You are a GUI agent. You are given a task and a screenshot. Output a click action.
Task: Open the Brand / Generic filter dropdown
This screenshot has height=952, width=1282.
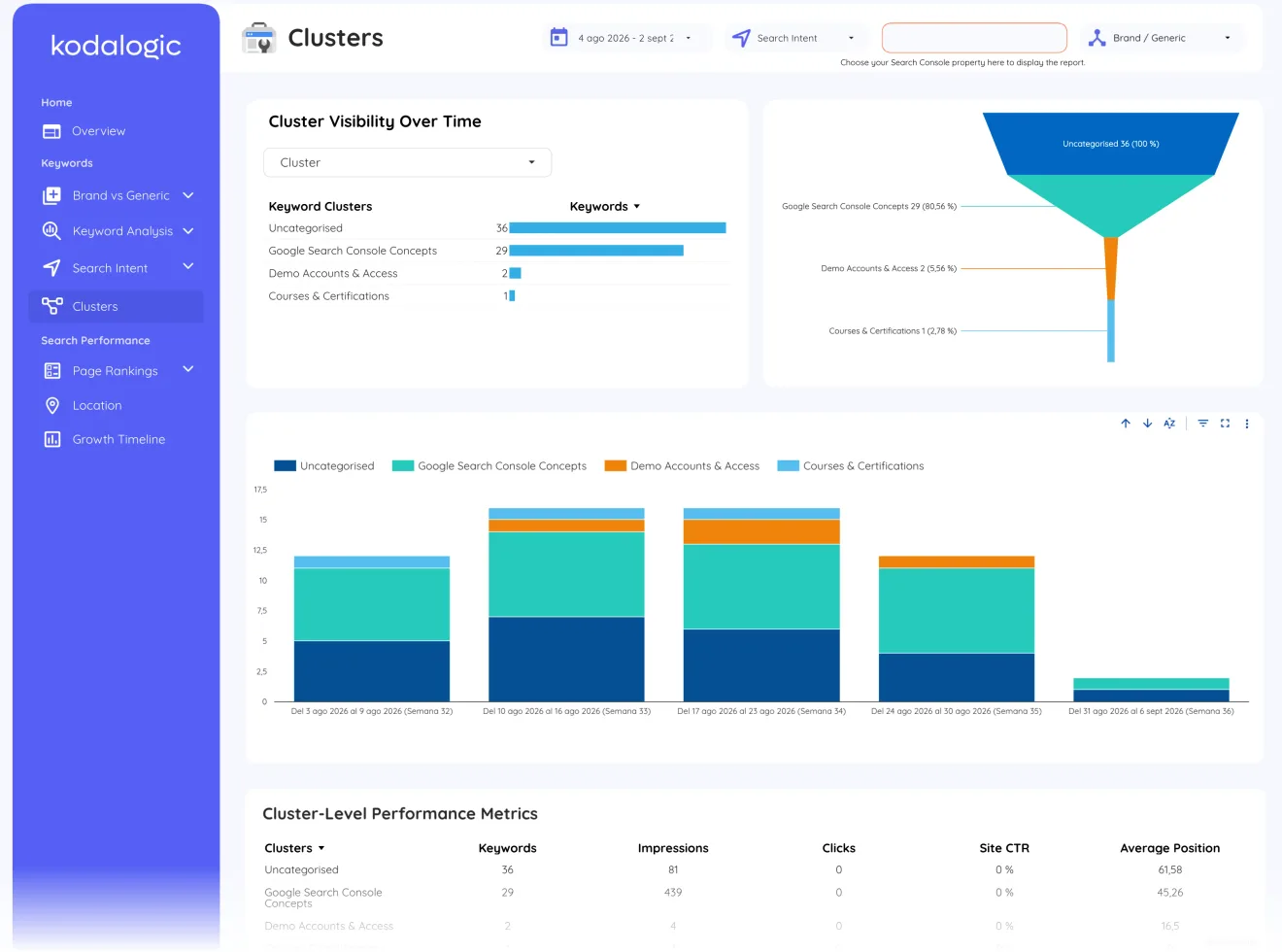point(1162,38)
